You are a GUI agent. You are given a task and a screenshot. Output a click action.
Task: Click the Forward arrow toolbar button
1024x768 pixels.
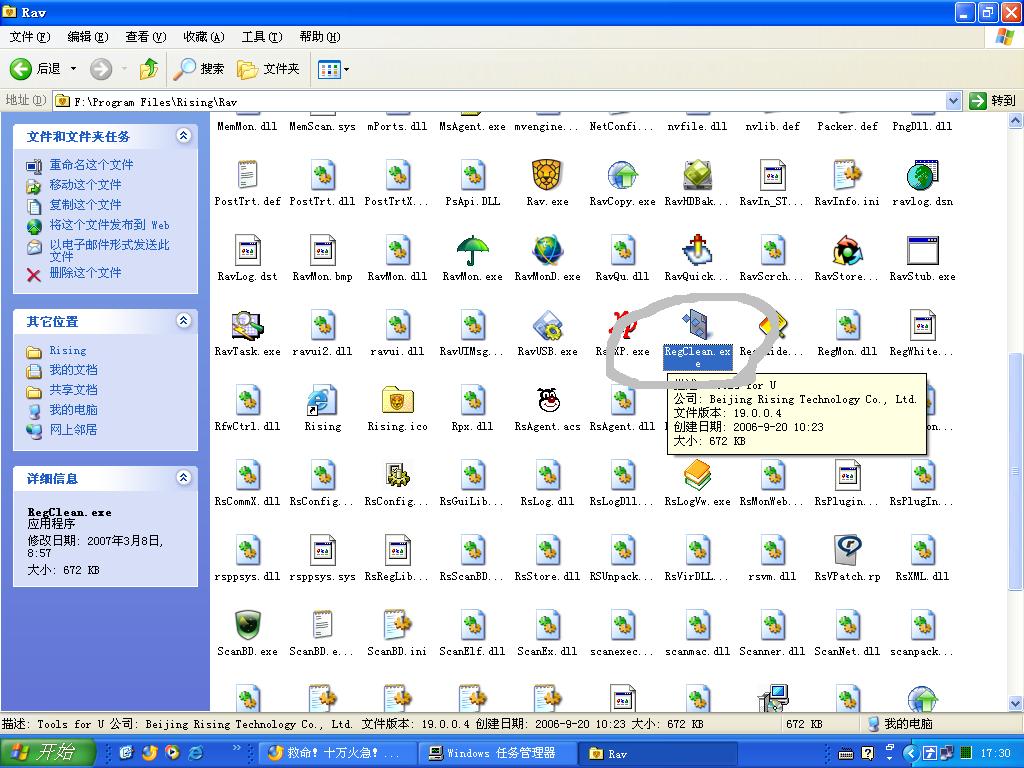101,69
